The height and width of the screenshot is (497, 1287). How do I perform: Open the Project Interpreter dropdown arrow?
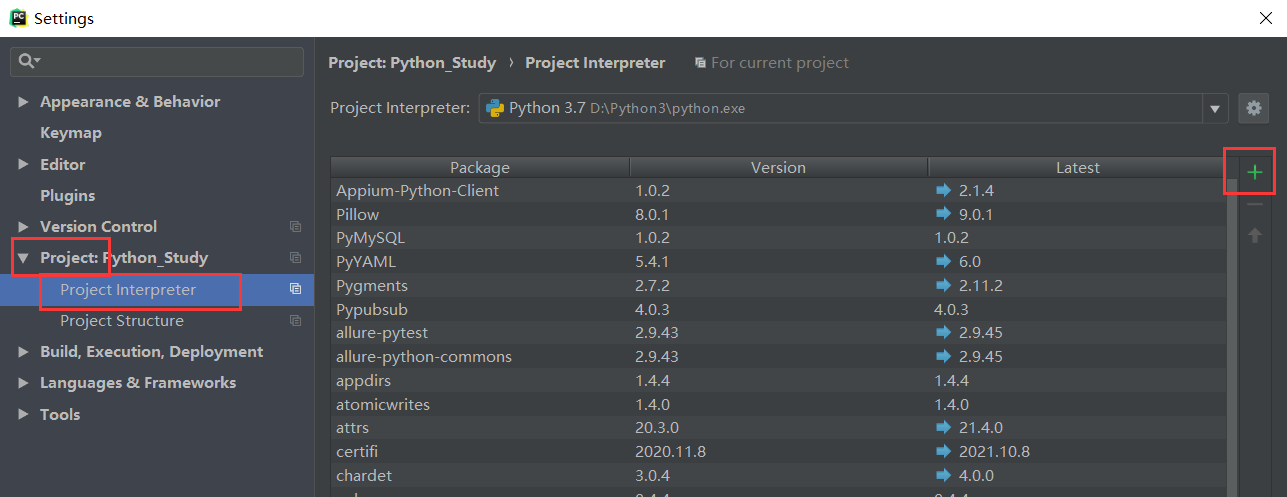click(x=1215, y=108)
